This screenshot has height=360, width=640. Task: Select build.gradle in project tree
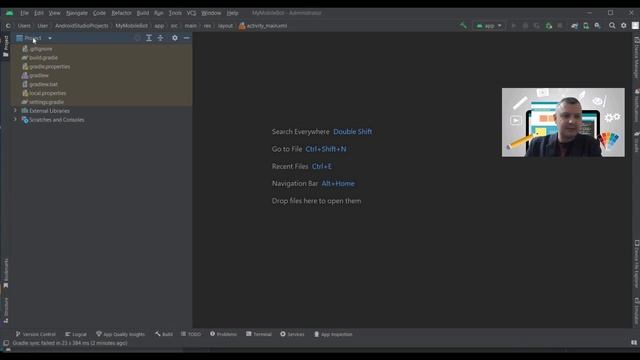[x=43, y=58]
